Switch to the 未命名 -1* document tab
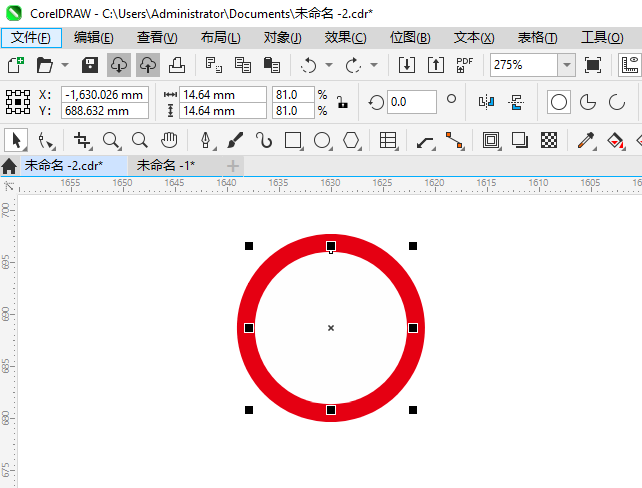The image size is (642, 488). 165,165
